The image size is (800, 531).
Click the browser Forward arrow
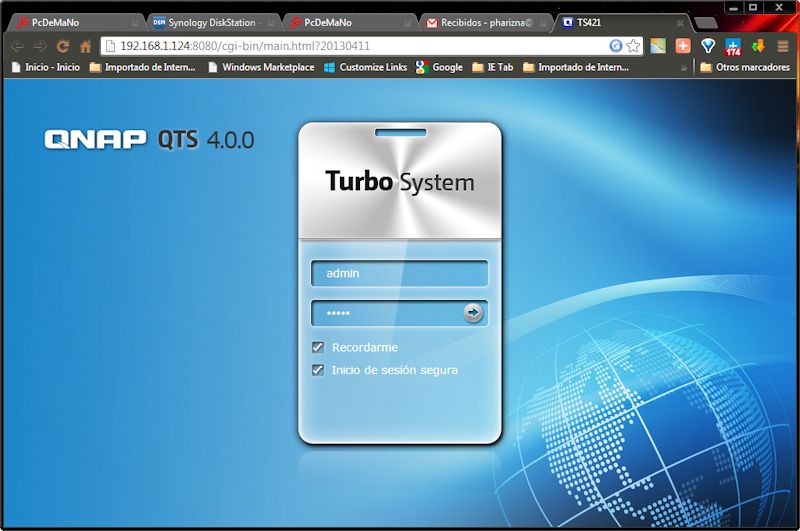[x=40, y=46]
